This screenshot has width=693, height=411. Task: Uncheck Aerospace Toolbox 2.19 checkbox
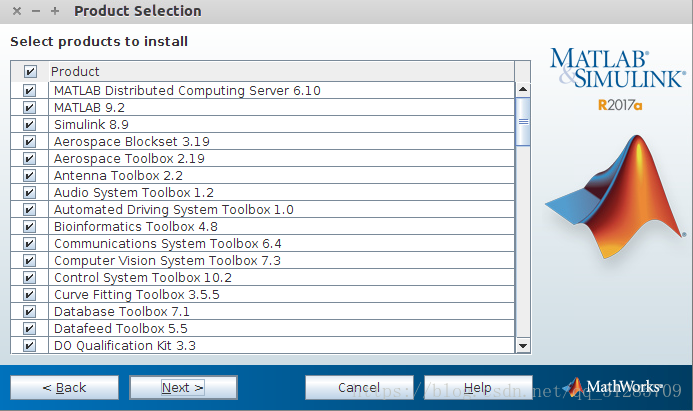[x=29, y=158]
